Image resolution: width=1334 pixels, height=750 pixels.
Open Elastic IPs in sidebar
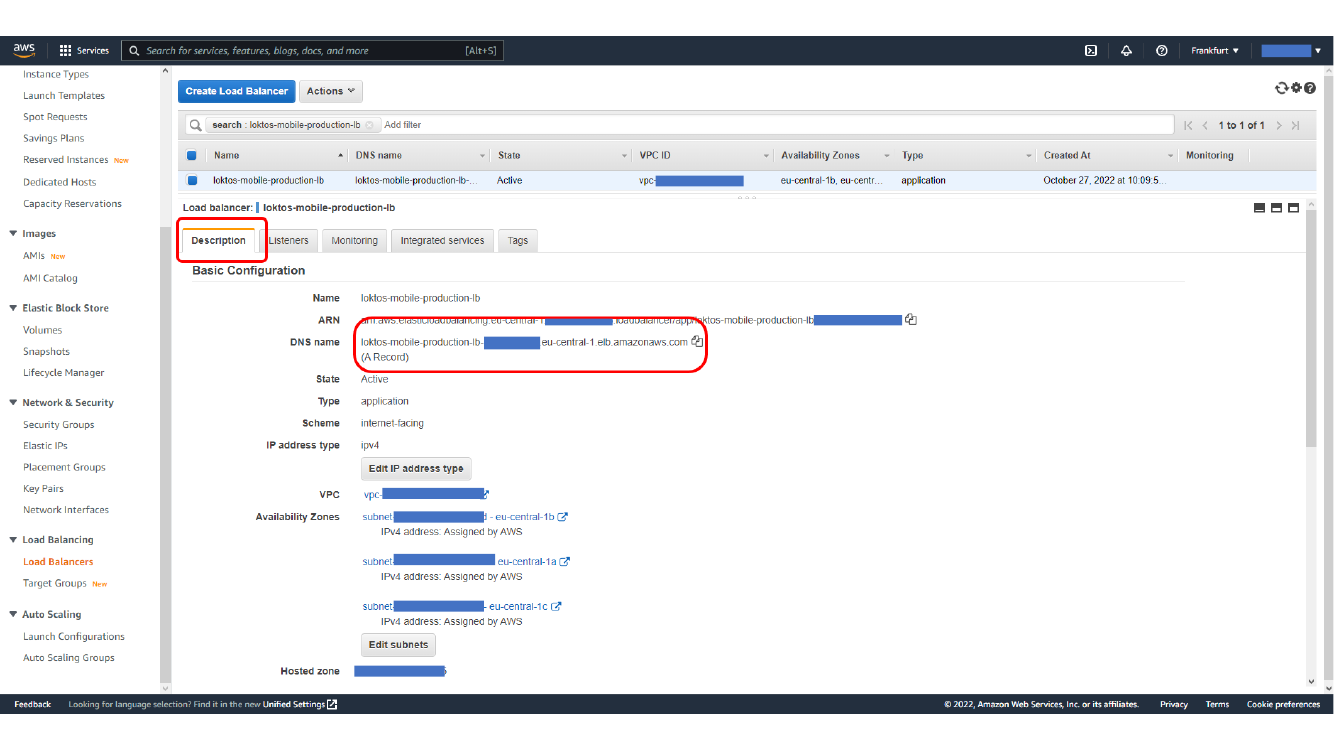45,446
